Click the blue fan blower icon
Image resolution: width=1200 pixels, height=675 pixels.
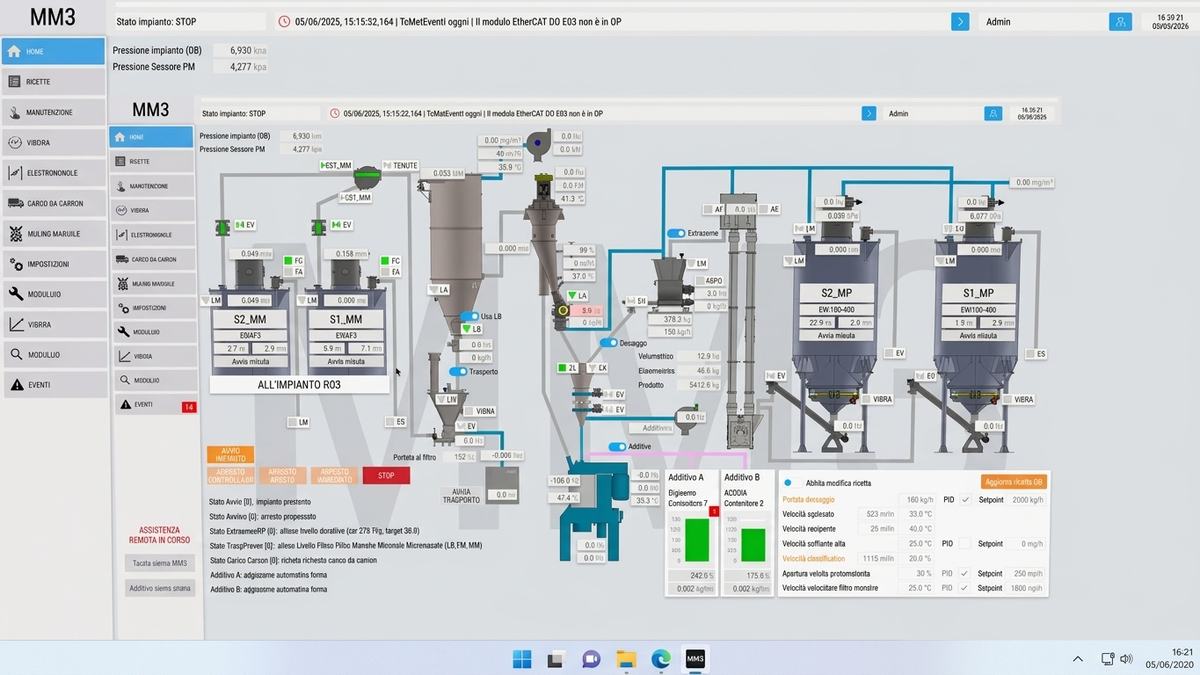[x=540, y=144]
